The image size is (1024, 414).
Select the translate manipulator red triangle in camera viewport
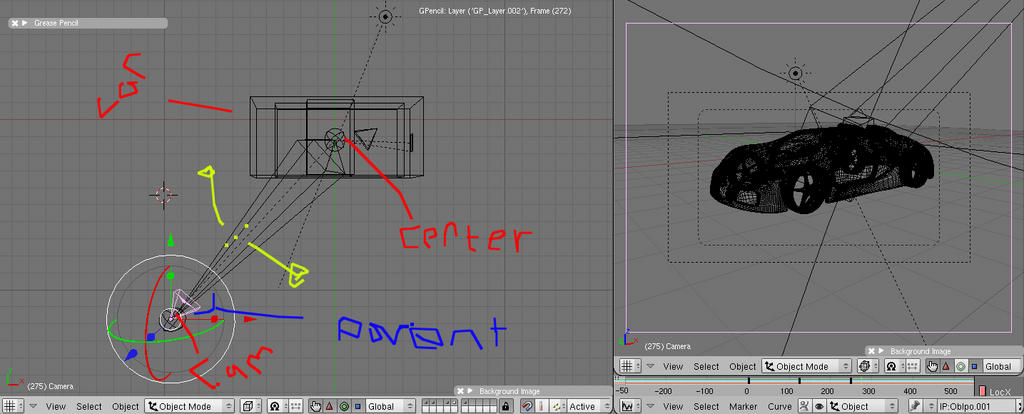(x=946, y=366)
